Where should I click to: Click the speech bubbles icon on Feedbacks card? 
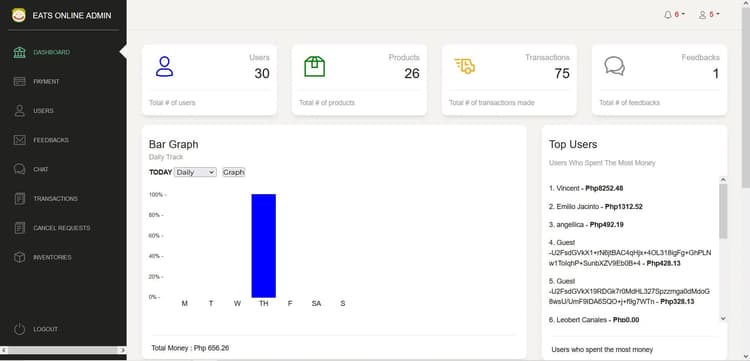pos(615,66)
